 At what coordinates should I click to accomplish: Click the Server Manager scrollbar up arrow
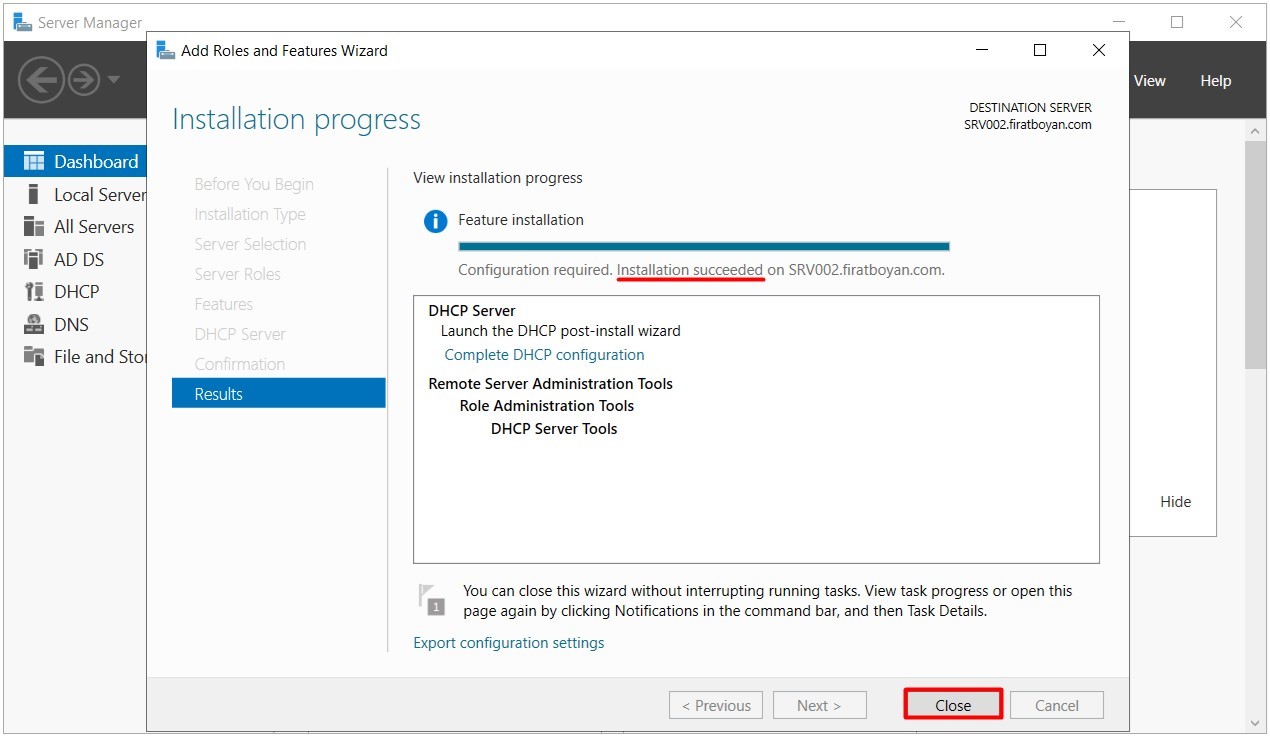(x=1255, y=130)
